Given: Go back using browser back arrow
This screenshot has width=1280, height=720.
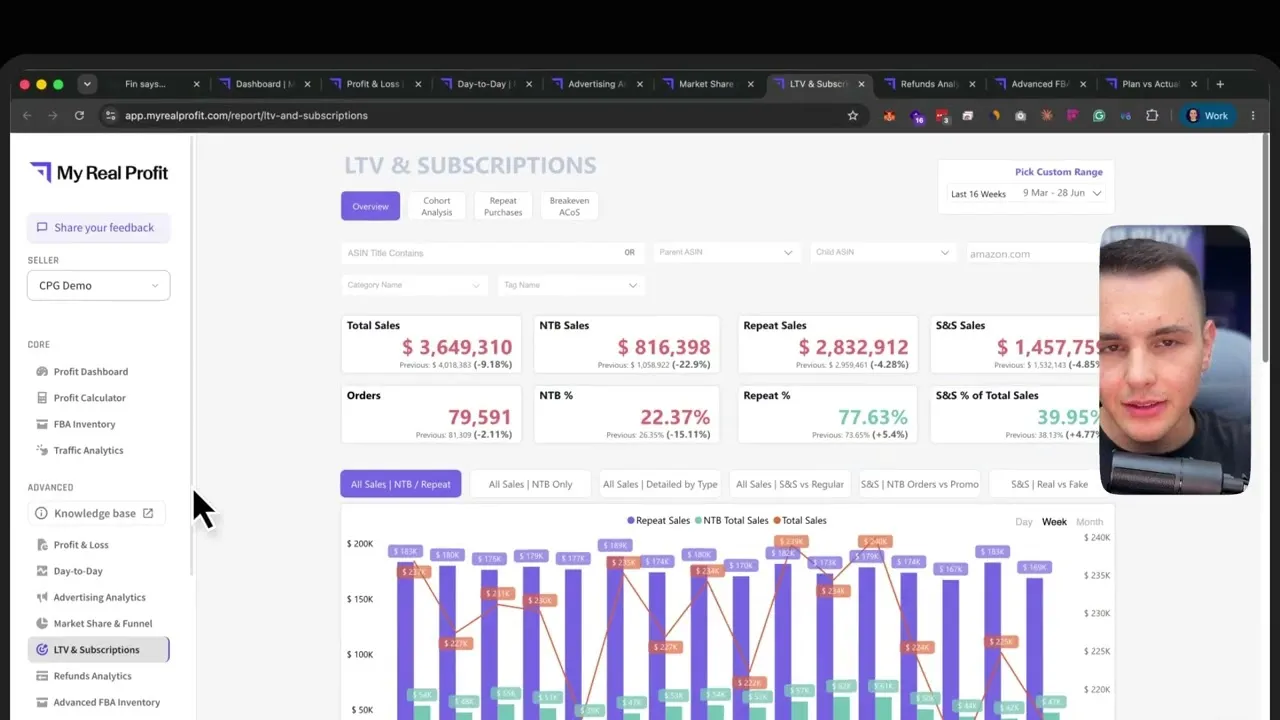Looking at the screenshot, I should click(27, 115).
